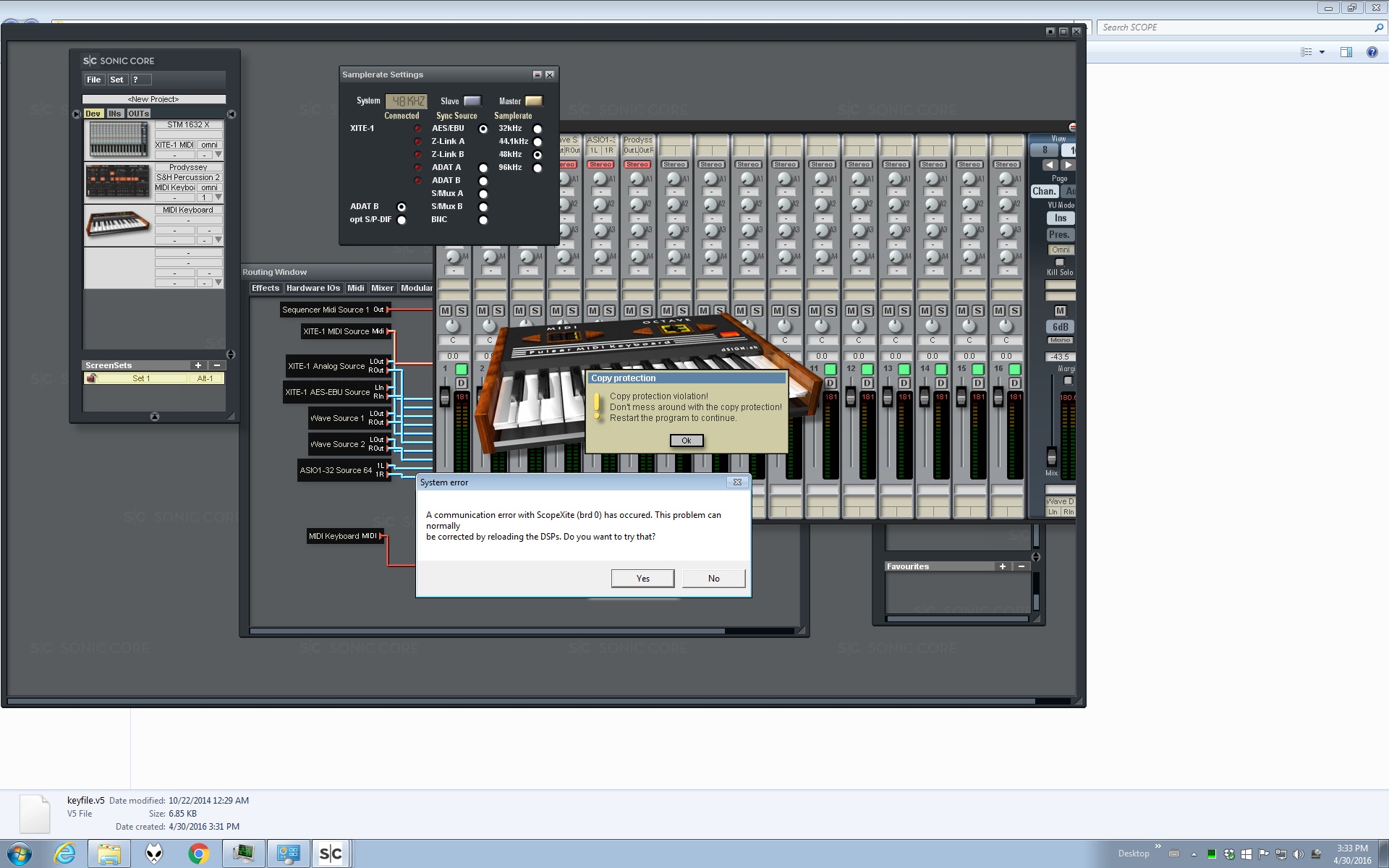Screen dimensions: 1389x868
Task: Mute mixer channel 1 with M button
Action: 446,310
